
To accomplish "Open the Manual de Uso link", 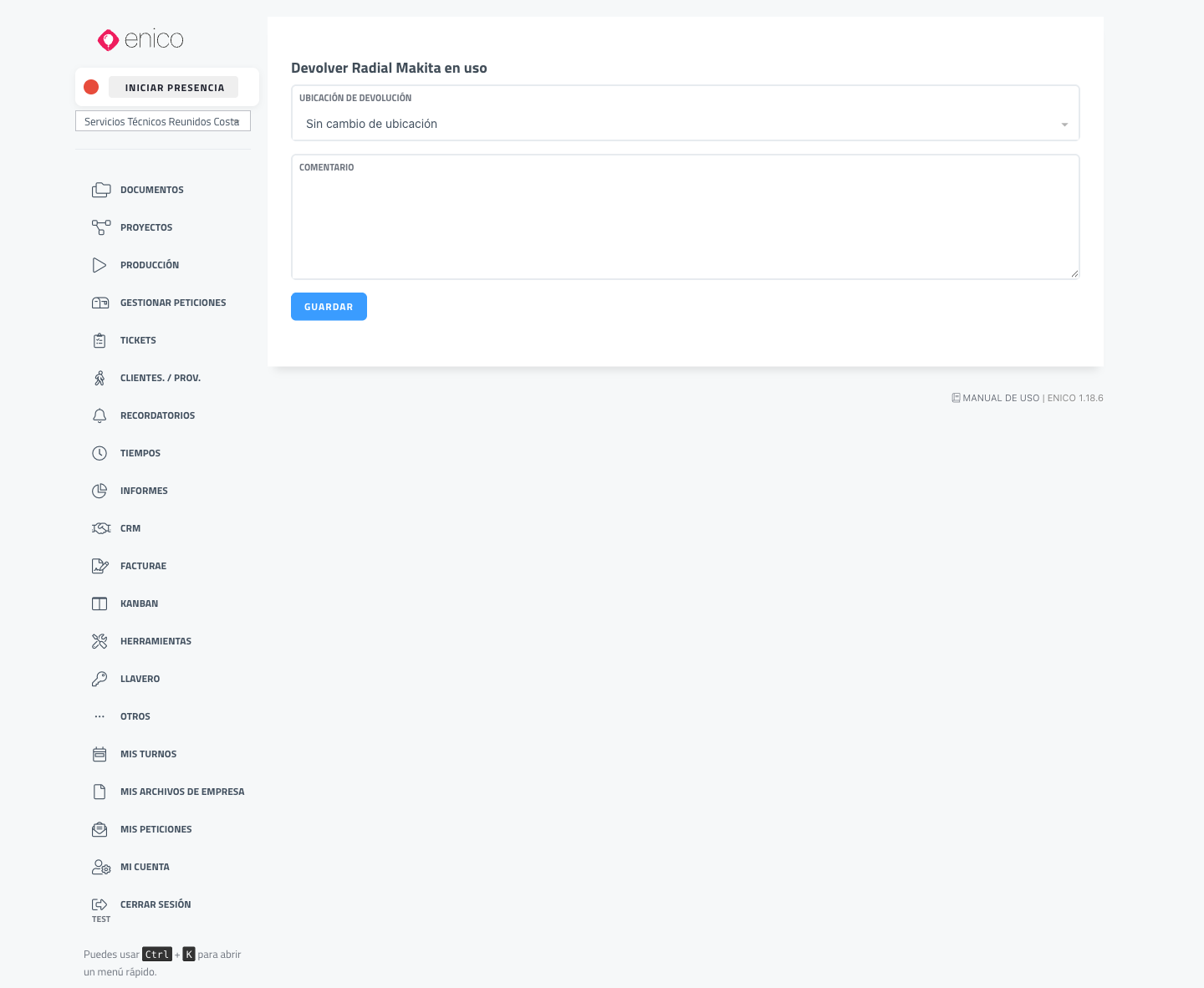I will pyautogui.click(x=1001, y=398).
